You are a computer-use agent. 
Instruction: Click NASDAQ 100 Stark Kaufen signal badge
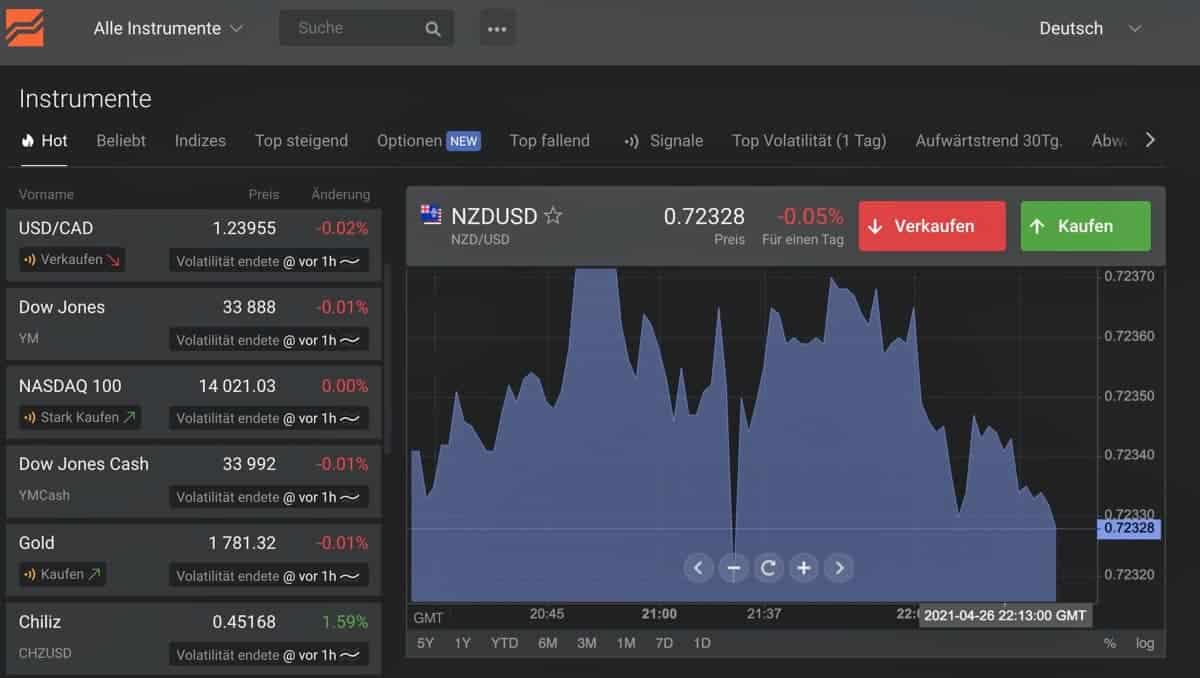pos(80,417)
